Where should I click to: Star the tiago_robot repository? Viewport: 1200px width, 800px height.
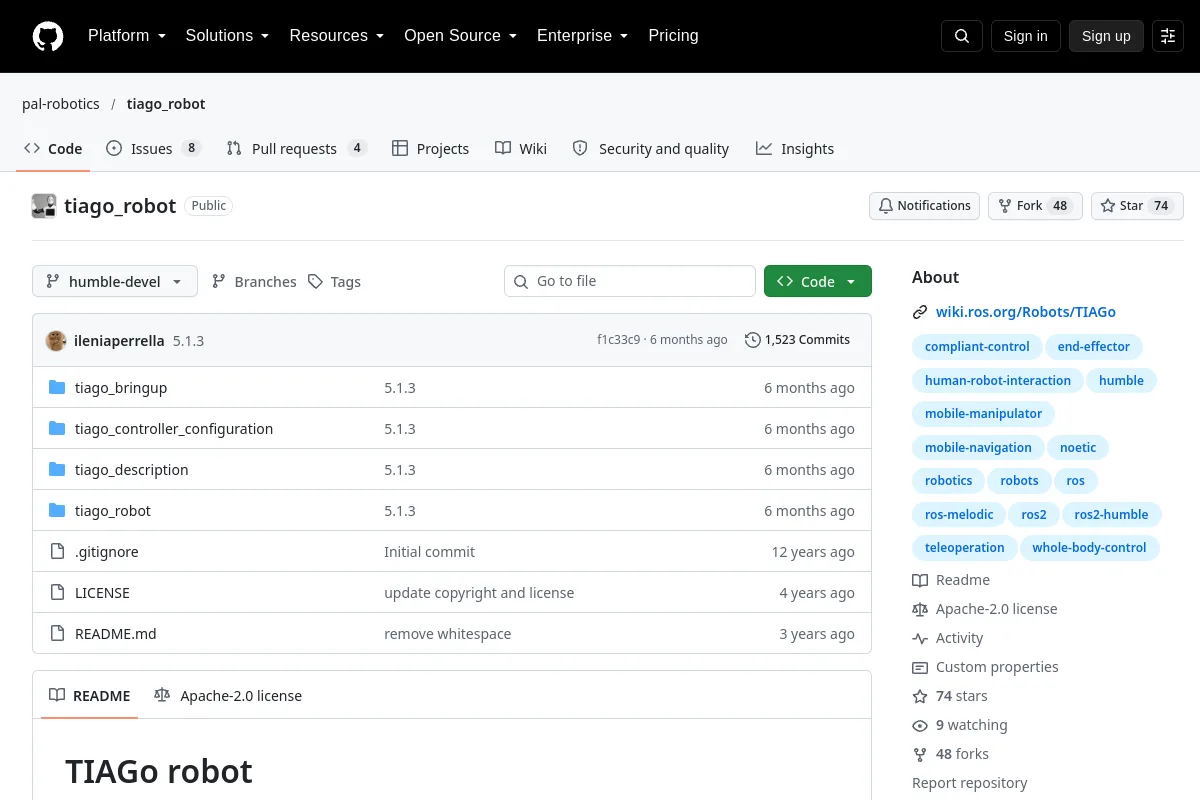tap(1137, 206)
